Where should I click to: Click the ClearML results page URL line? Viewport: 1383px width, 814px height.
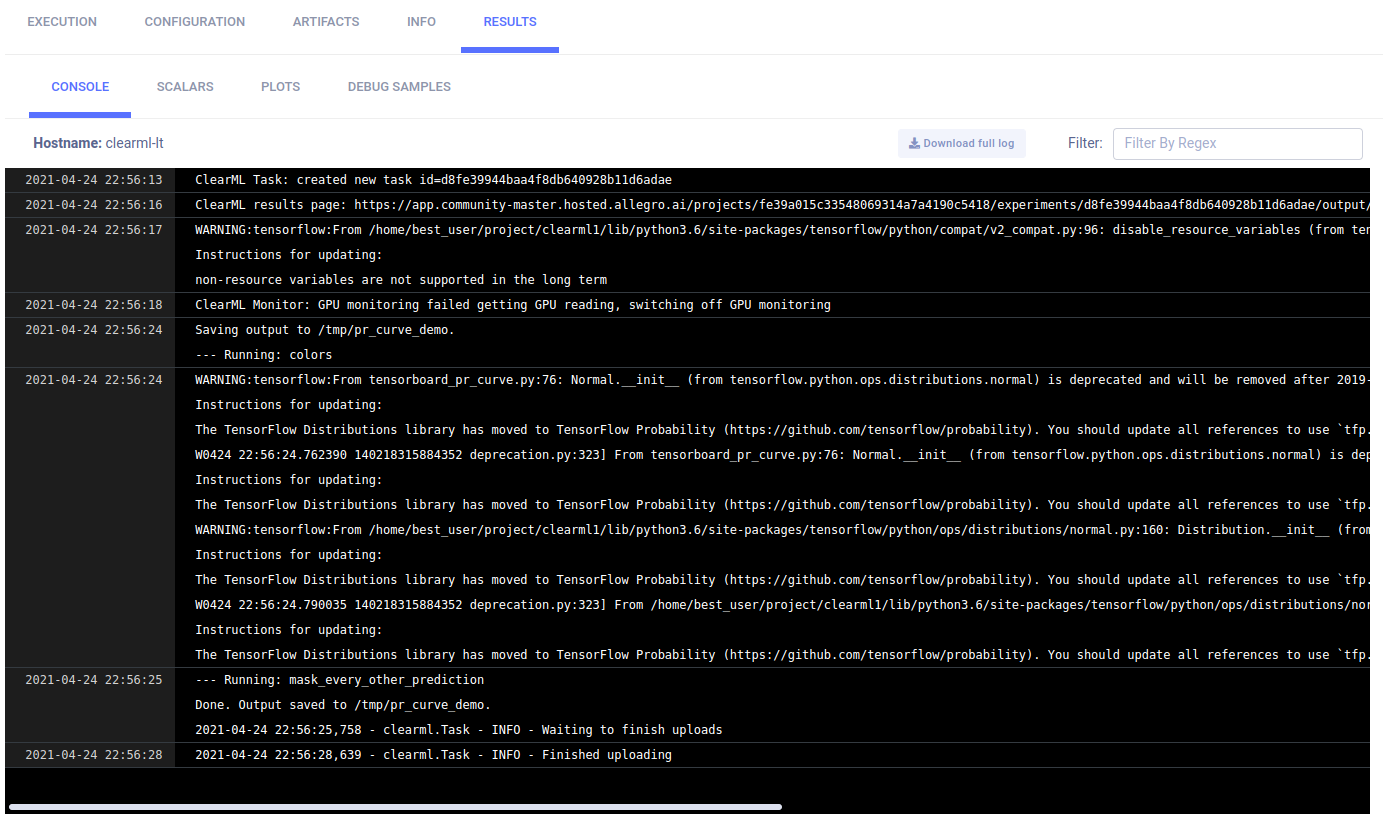coord(782,205)
